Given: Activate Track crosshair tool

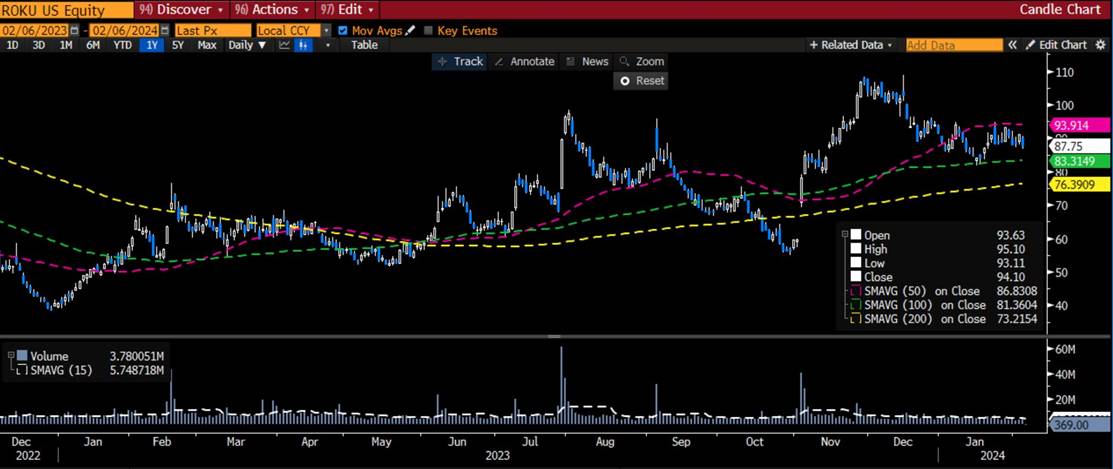Looking at the screenshot, I should (460, 62).
